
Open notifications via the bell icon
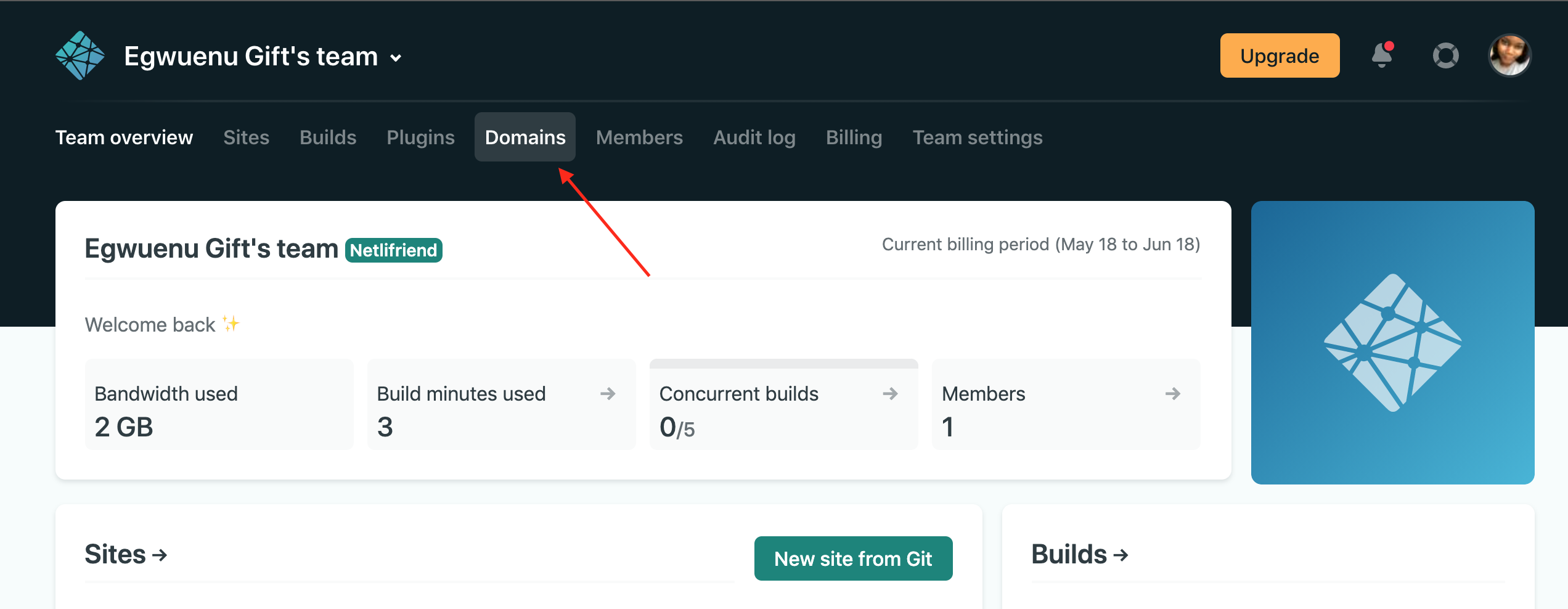(x=1382, y=55)
